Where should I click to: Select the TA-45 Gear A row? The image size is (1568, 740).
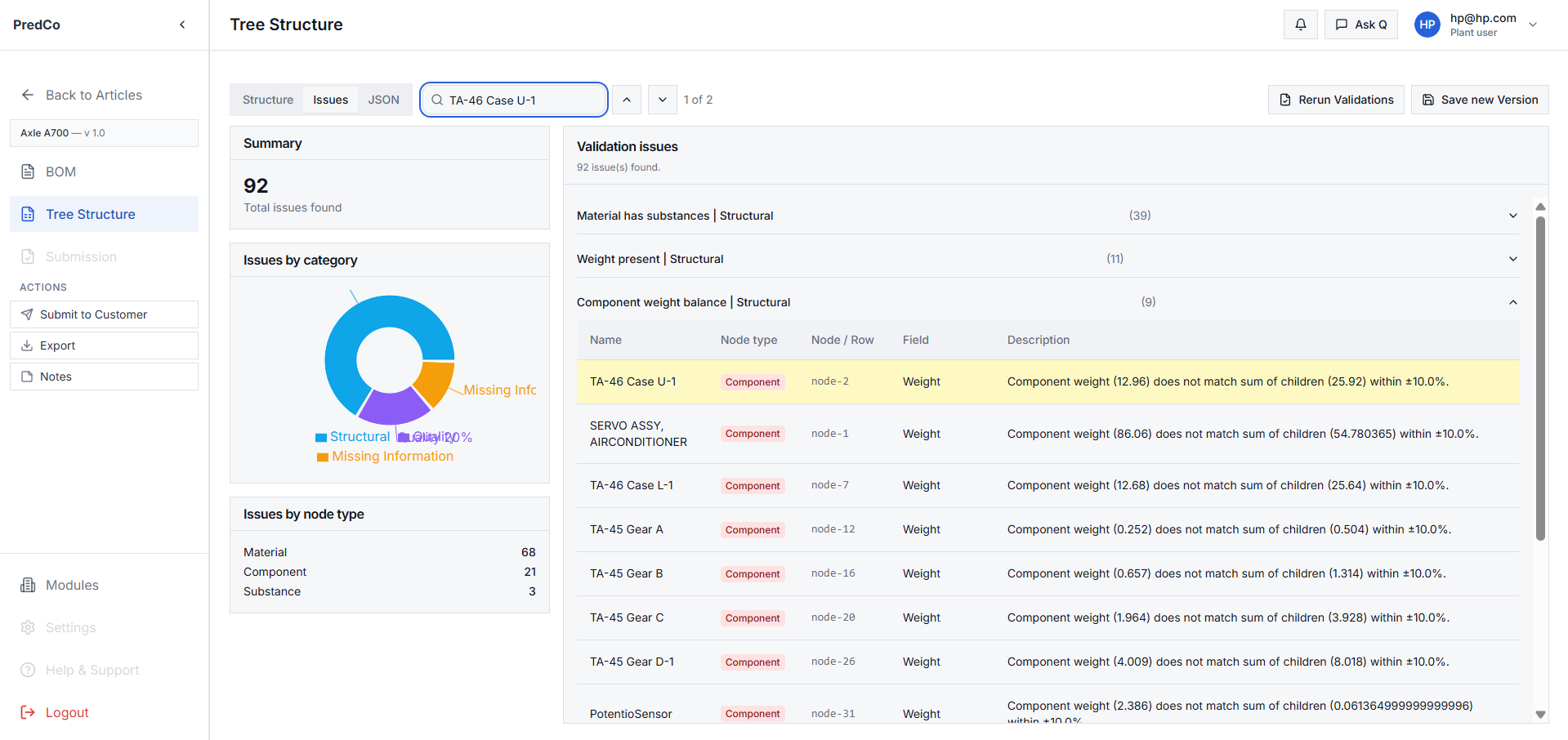[1048, 529]
